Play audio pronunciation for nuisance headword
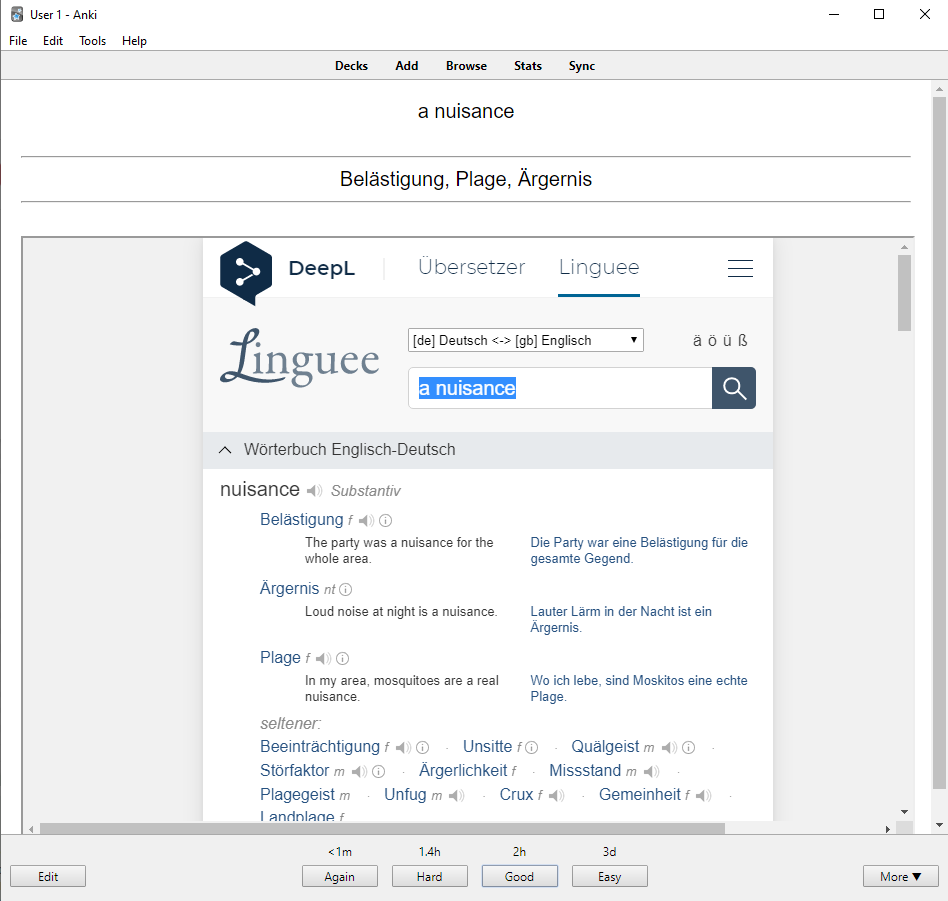Image resolution: width=948 pixels, height=901 pixels. pos(314,490)
